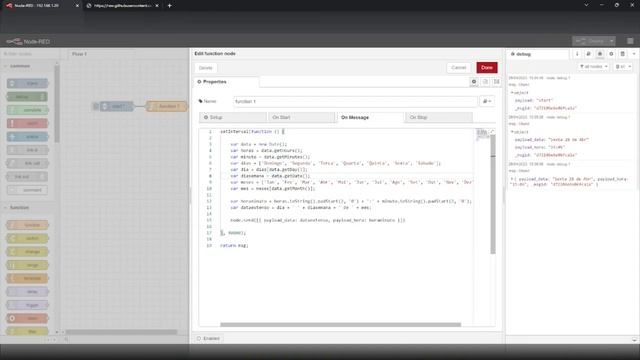
Task: Select the function 1 node on canvas
Action: pyautogui.click(x=166, y=107)
